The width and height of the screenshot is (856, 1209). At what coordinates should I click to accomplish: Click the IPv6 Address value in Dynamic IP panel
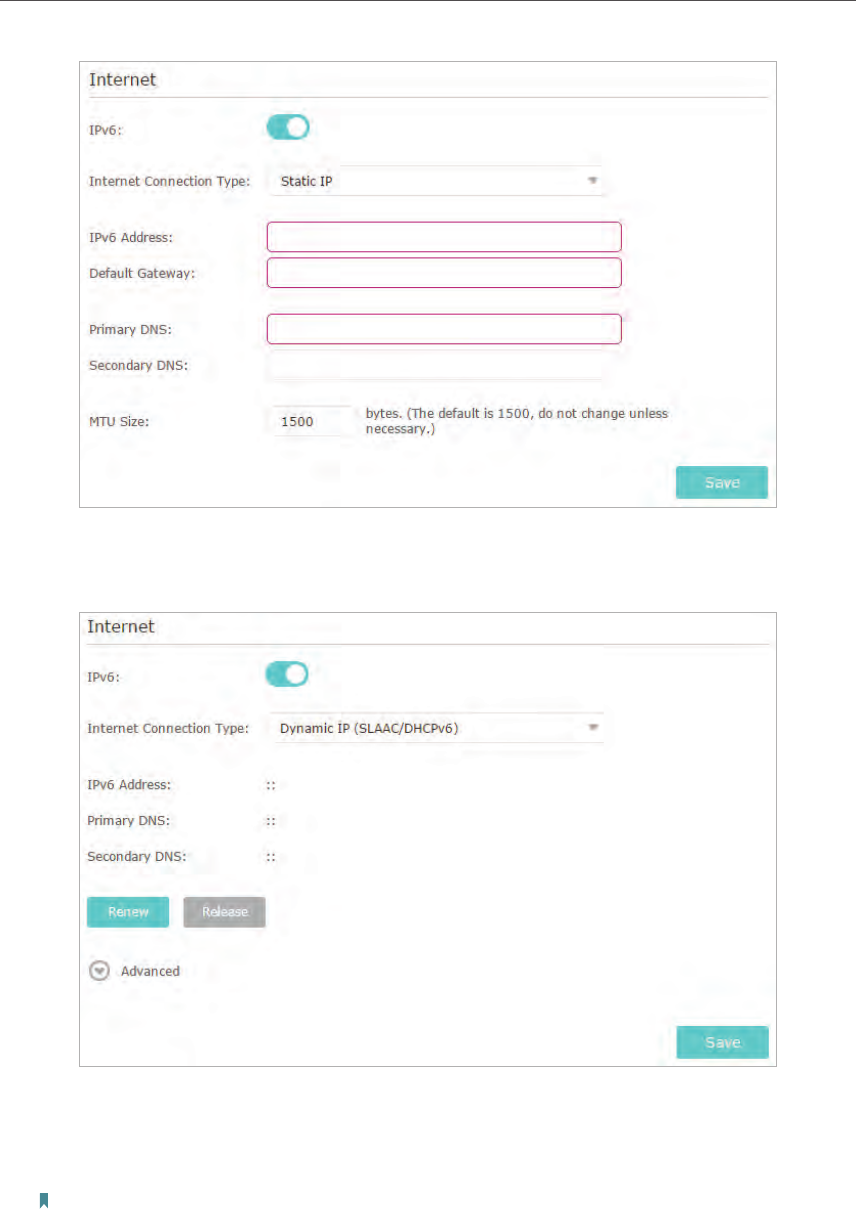[x=271, y=785]
